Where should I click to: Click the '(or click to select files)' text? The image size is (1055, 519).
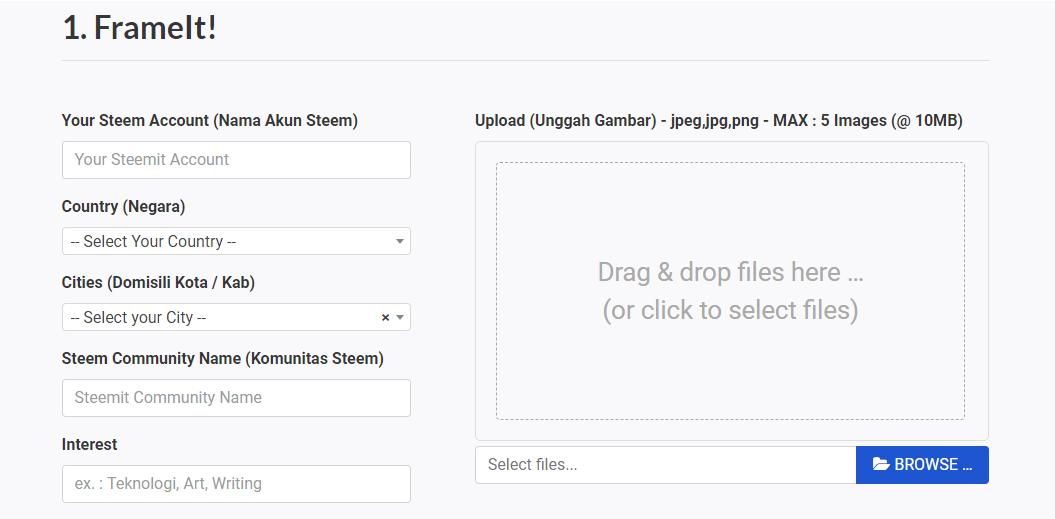click(730, 310)
